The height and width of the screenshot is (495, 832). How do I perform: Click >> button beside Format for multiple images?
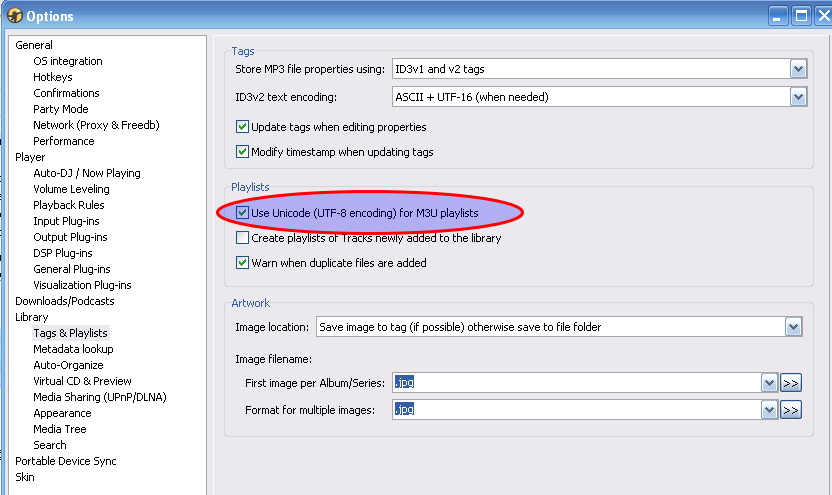pos(791,410)
